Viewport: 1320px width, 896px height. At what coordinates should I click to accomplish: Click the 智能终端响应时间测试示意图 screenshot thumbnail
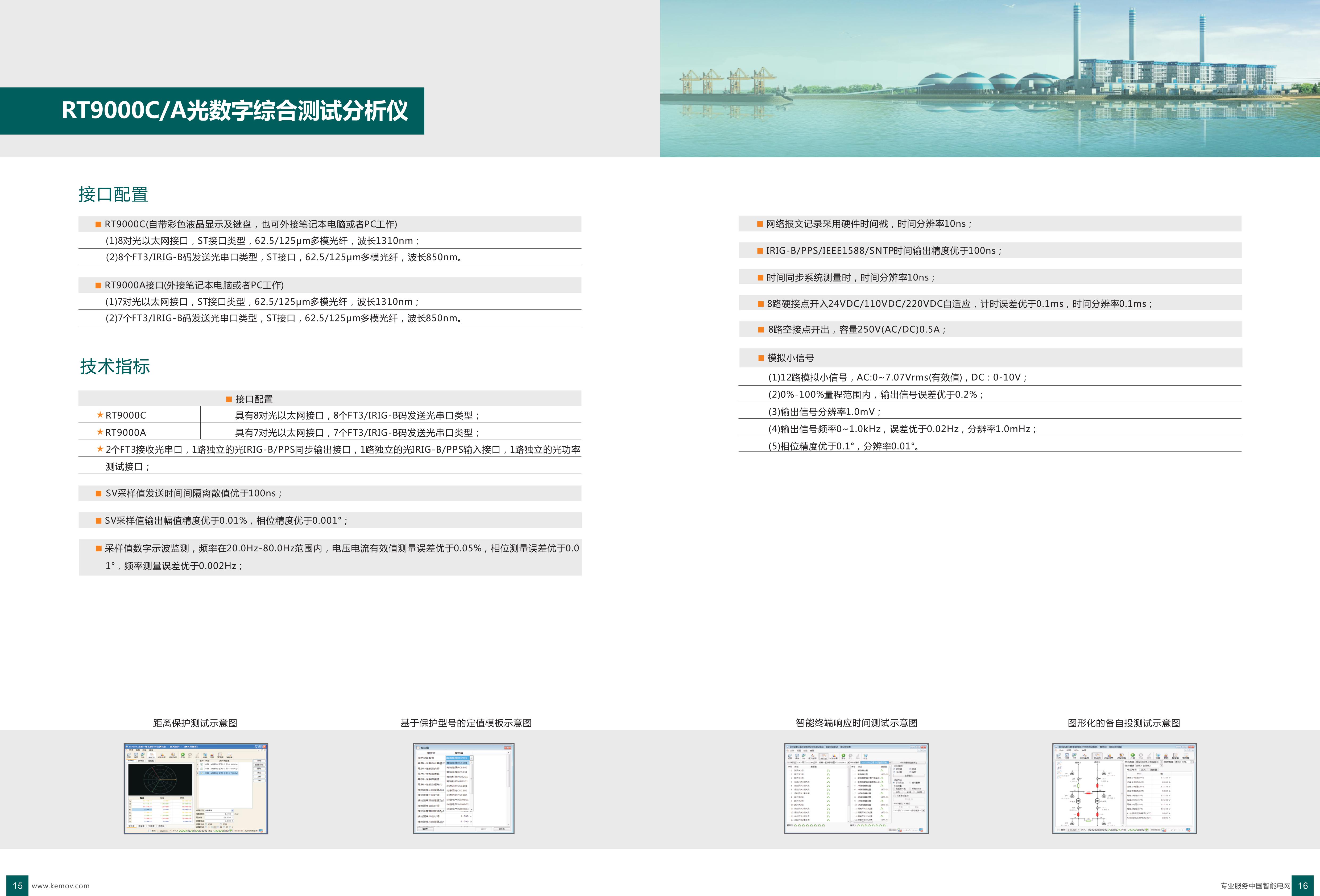(856, 788)
